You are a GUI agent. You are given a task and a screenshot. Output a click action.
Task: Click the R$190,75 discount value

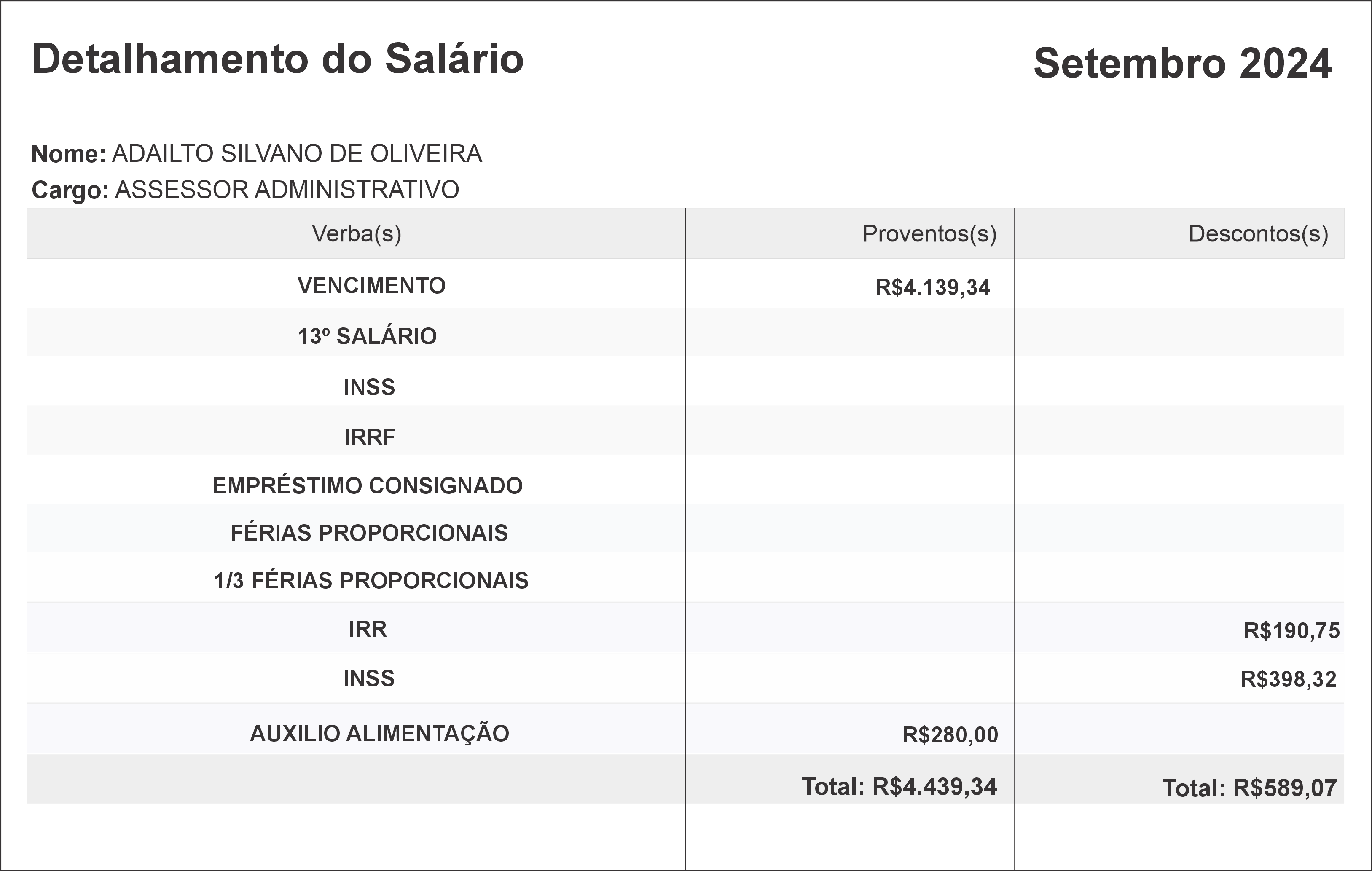click(x=1291, y=631)
